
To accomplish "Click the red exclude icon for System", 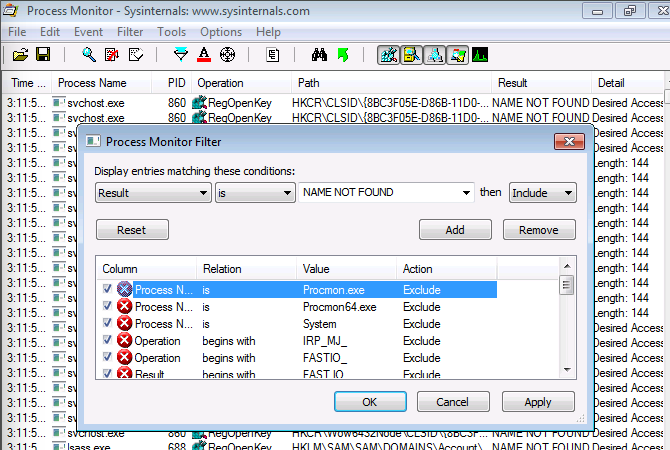I will point(124,324).
